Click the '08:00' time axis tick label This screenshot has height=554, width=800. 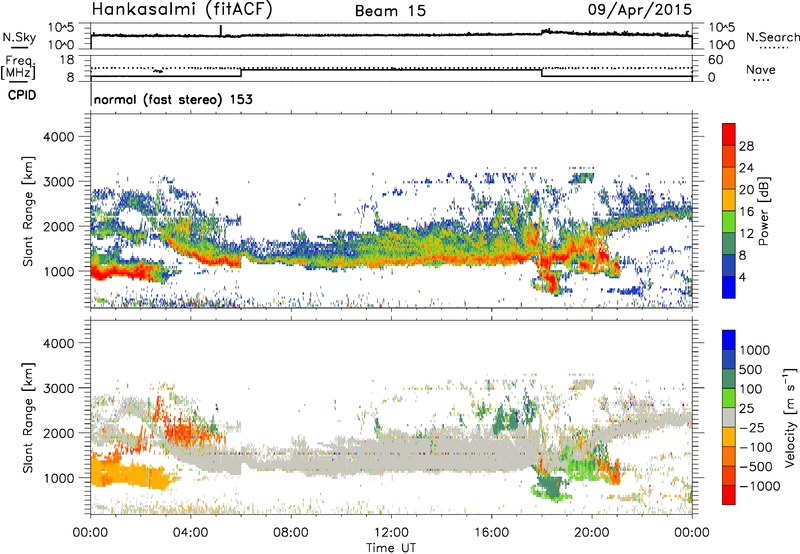[x=290, y=533]
